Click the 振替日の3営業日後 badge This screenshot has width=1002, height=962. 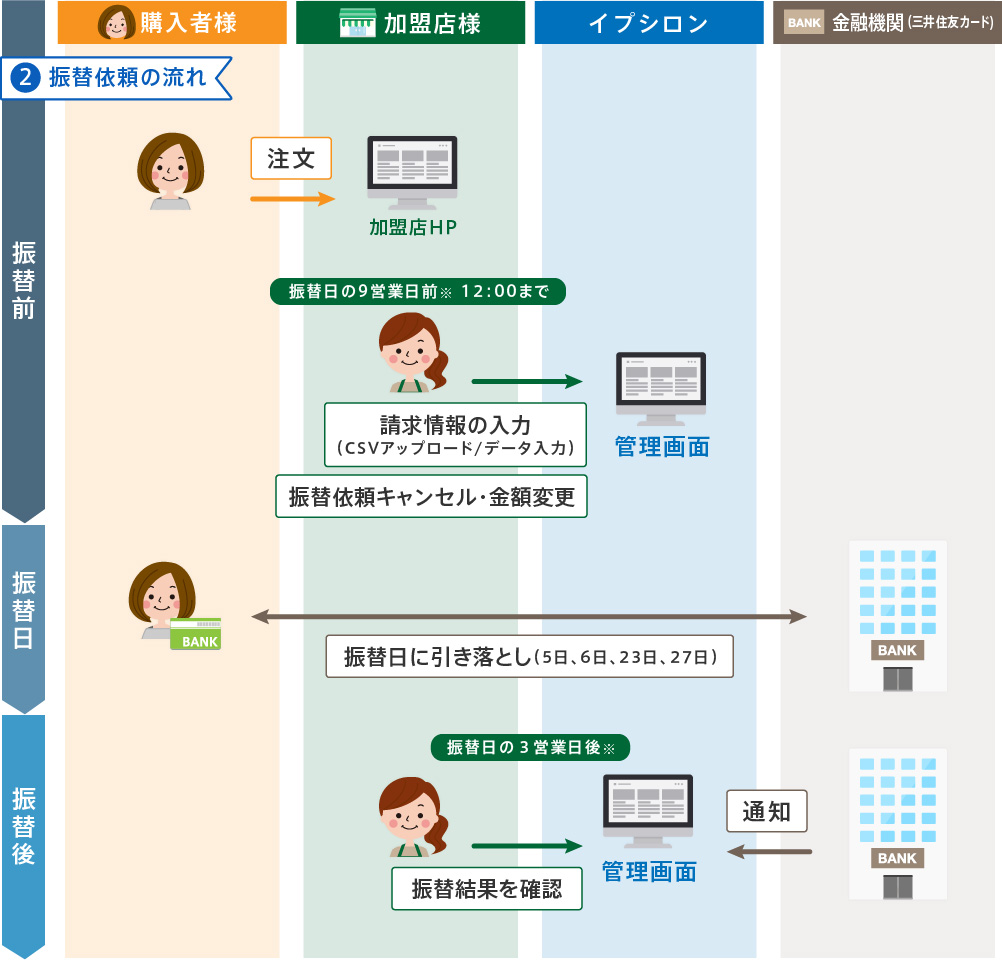[x=530, y=747]
